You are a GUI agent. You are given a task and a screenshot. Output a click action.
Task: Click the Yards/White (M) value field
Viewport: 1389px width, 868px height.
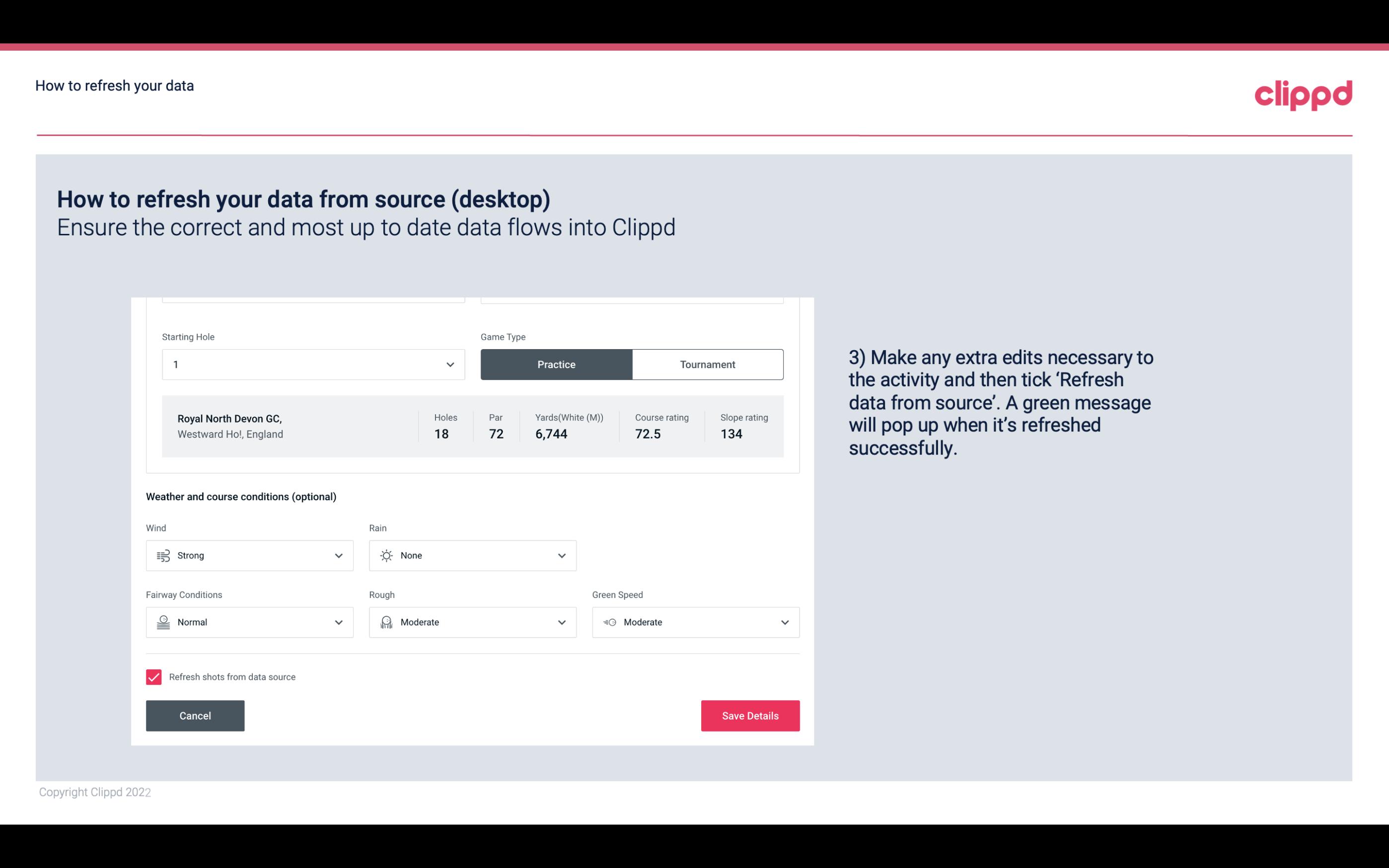551,434
